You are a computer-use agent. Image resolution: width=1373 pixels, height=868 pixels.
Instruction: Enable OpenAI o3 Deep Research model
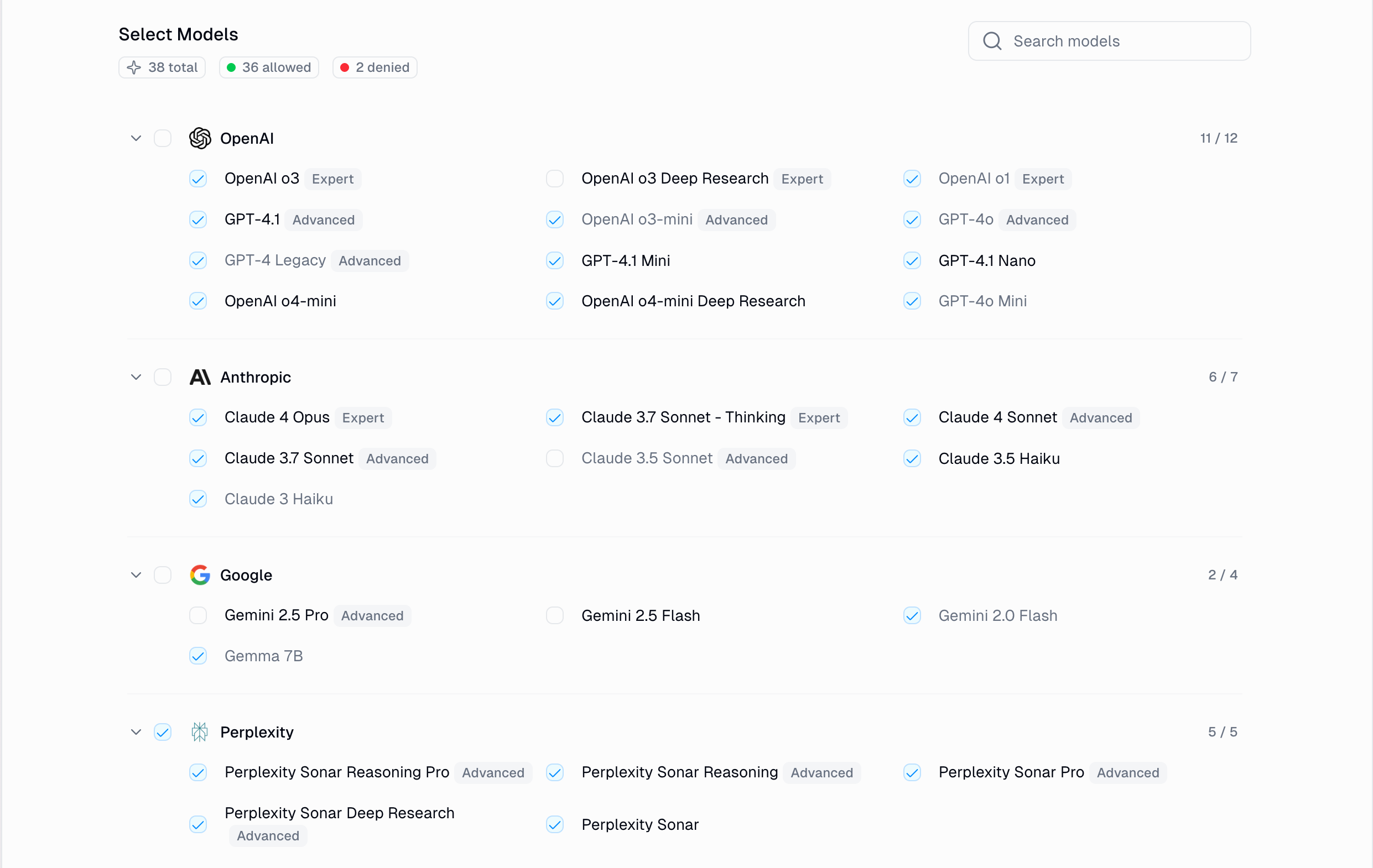tap(555, 179)
